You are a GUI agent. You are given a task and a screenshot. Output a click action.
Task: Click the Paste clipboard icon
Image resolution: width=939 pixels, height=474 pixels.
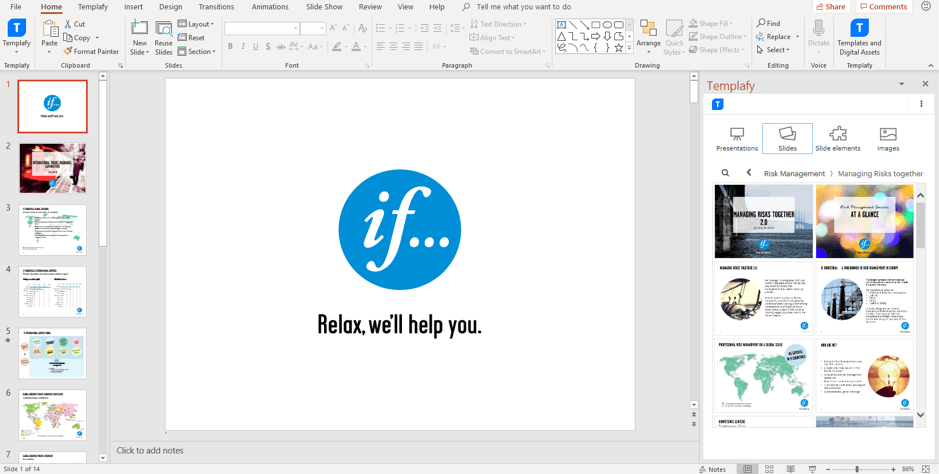coord(50,29)
